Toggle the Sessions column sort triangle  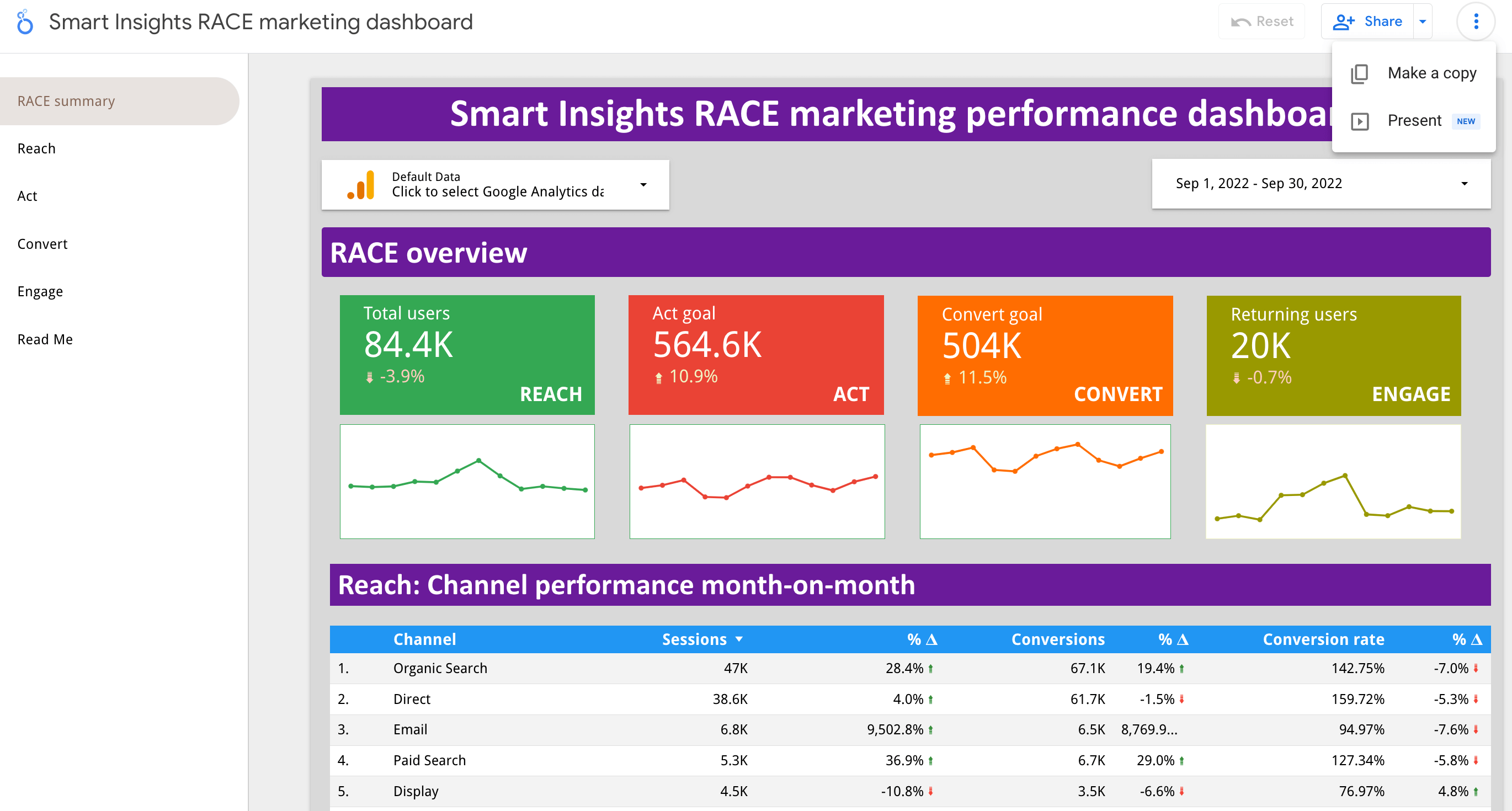click(x=739, y=639)
